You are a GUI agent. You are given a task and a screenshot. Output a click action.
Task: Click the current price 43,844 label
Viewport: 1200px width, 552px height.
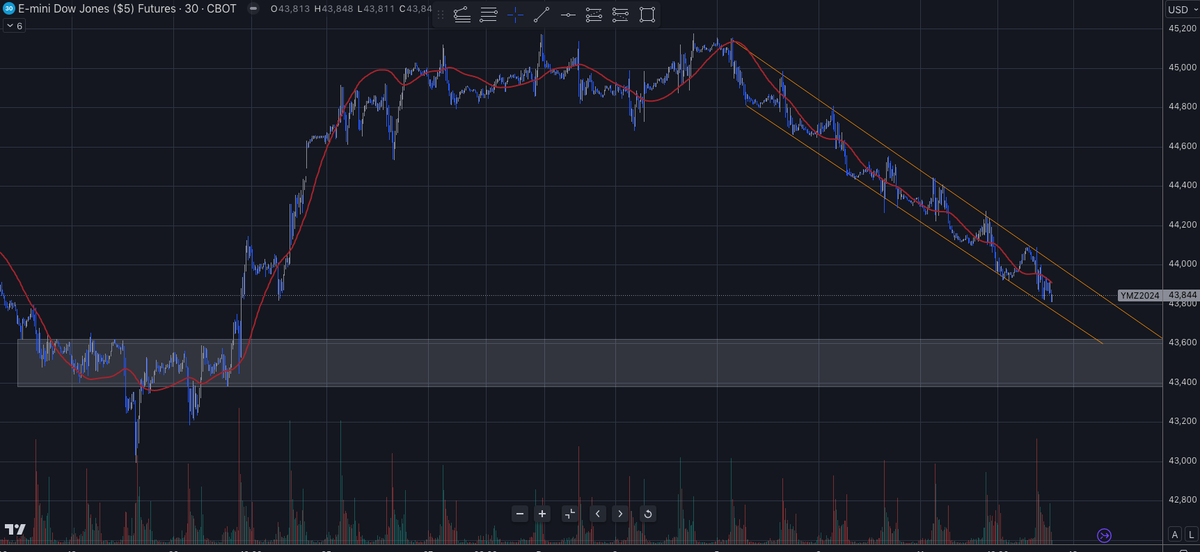click(1183, 295)
